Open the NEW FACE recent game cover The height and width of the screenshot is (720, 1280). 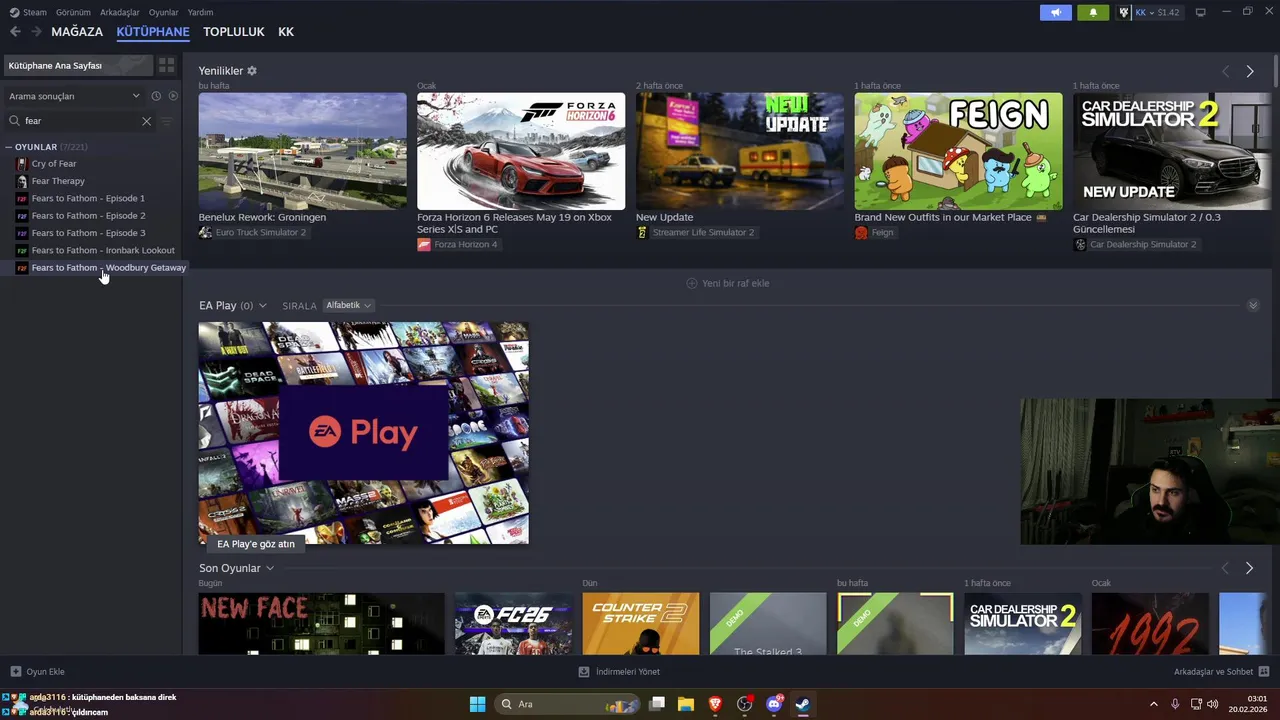(x=321, y=624)
